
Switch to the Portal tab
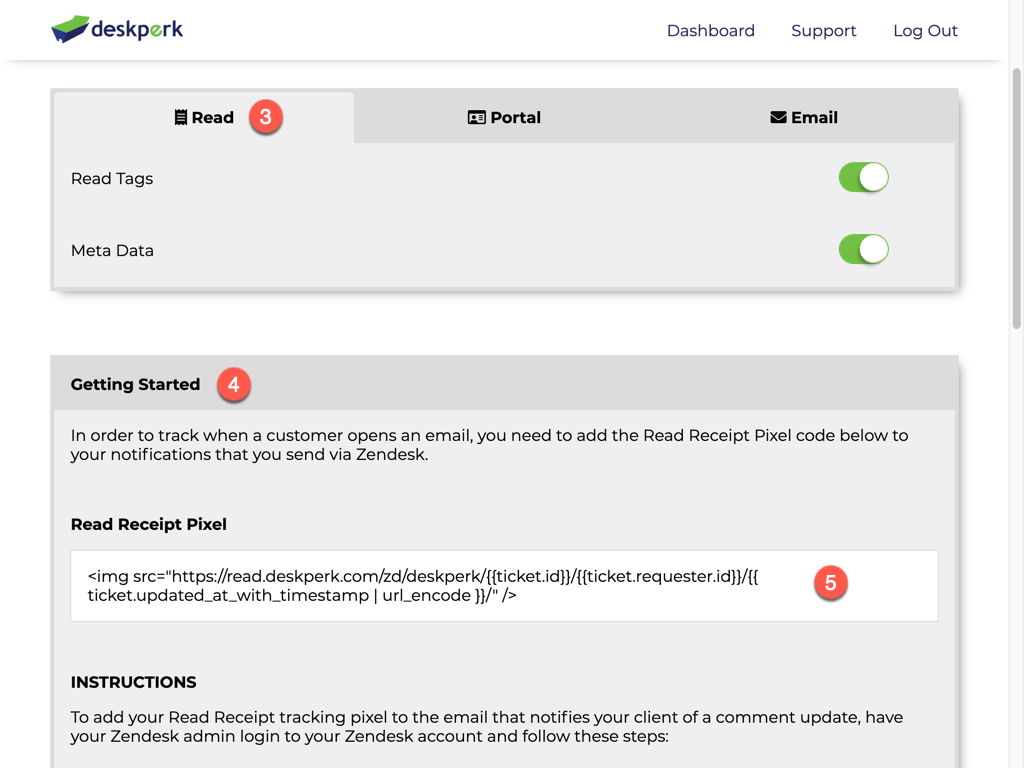pyautogui.click(x=504, y=118)
